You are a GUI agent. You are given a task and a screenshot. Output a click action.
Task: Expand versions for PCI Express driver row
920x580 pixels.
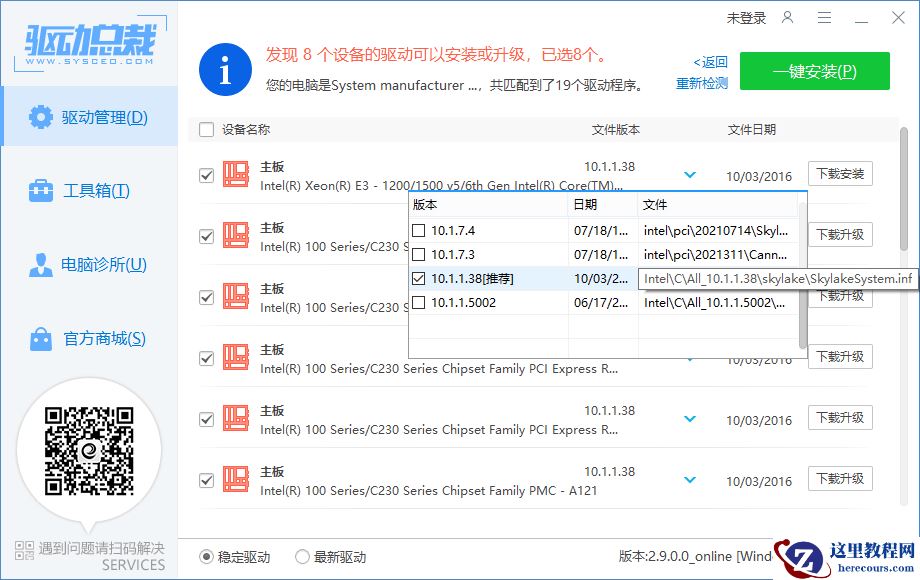pos(688,420)
